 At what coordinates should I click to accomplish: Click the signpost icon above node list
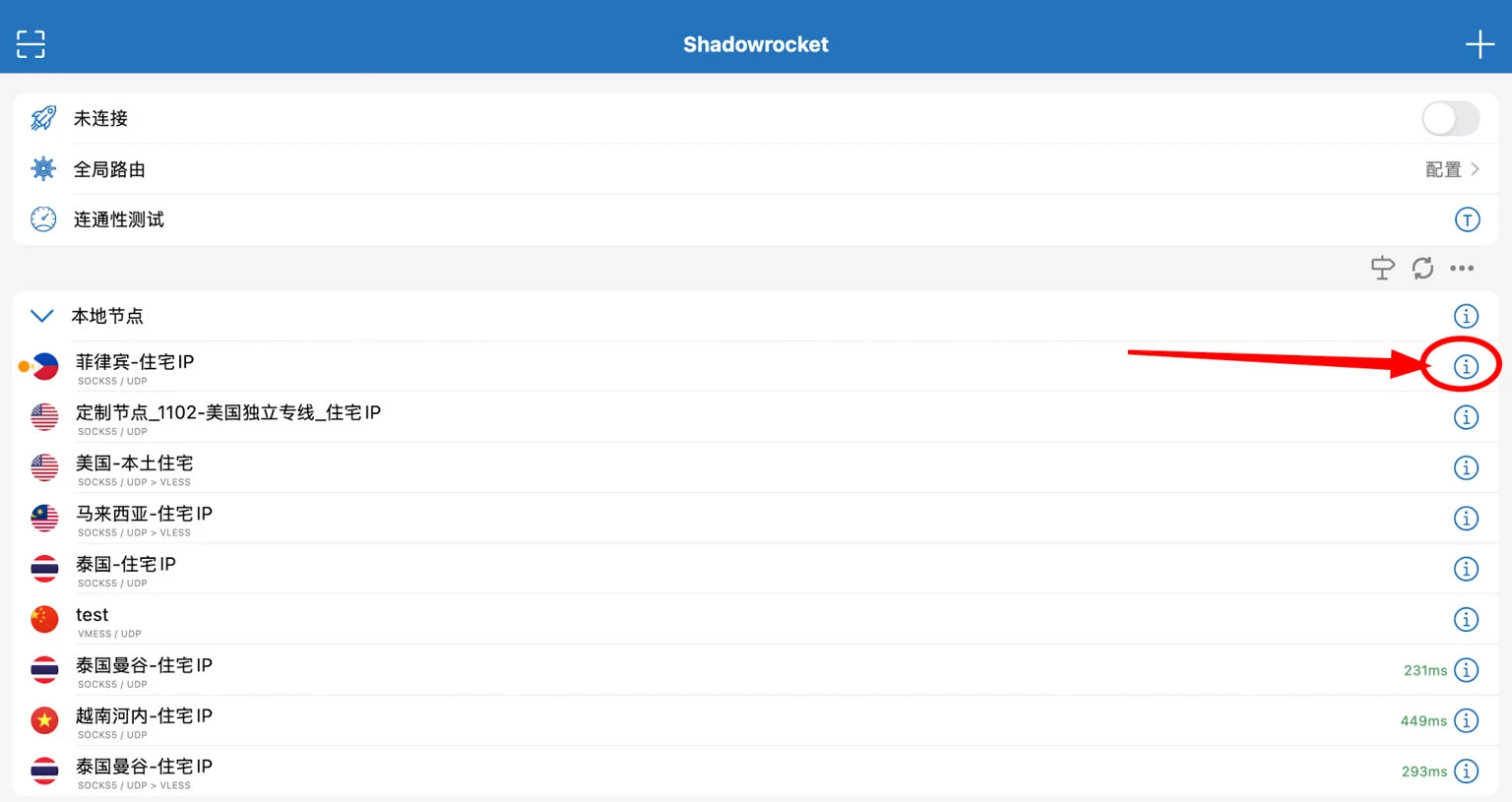click(x=1382, y=268)
